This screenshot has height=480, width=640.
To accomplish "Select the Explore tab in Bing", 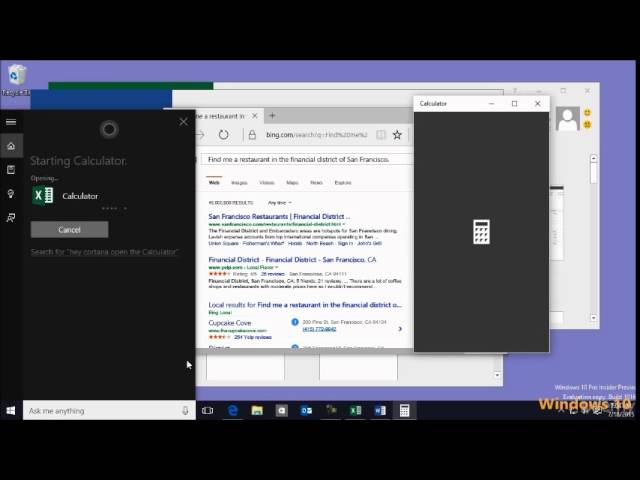I will (343, 182).
